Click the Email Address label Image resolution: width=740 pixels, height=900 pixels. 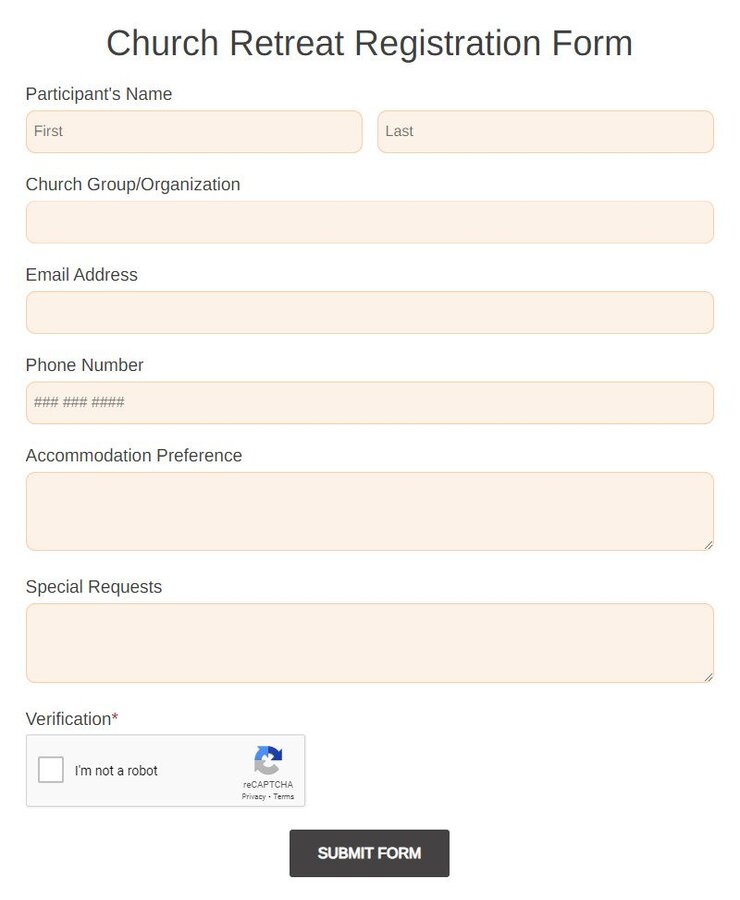(81, 274)
